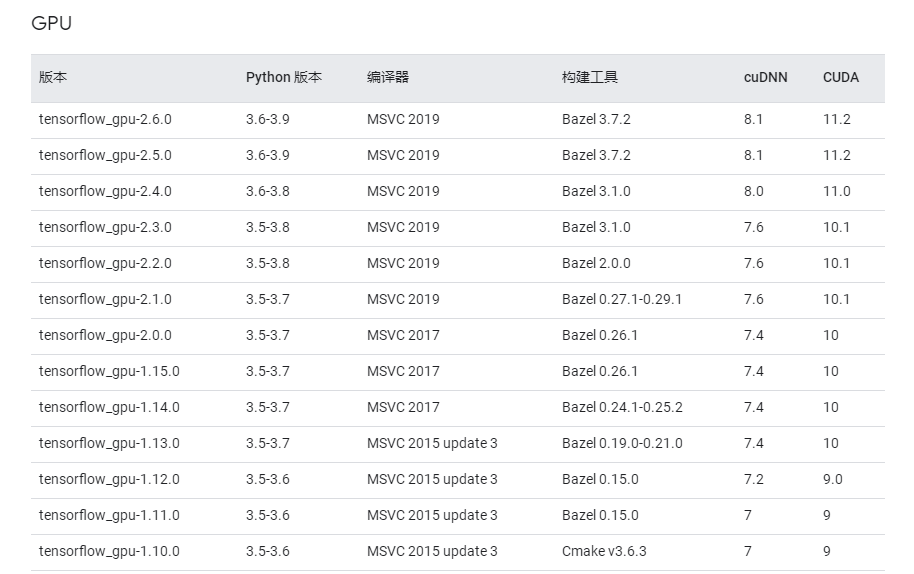Click Bazel 3.1.0 in tensorflow_gpu-2.3.0 row
914x574 pixels.
(x=596, y=228)
